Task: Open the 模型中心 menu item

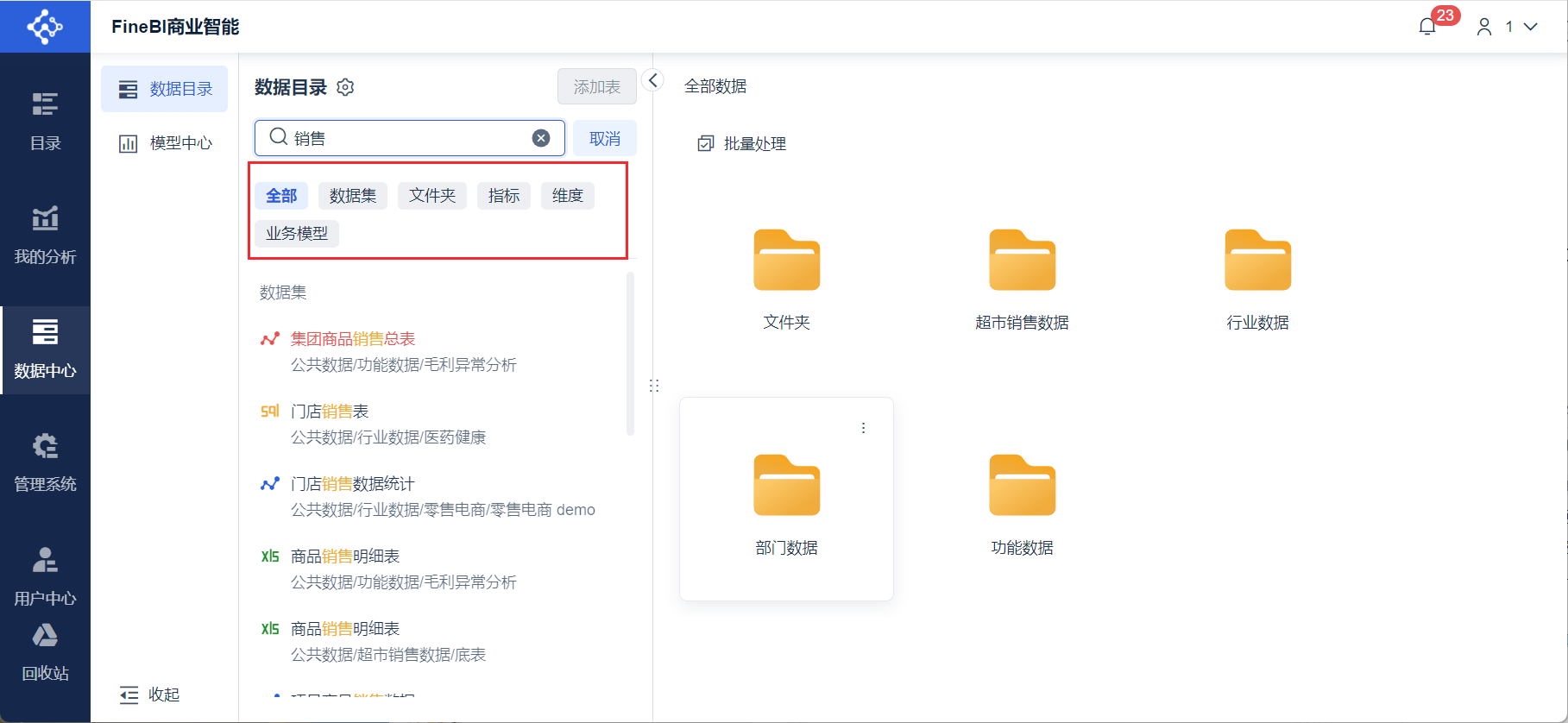Action: (x=165, y=143)
